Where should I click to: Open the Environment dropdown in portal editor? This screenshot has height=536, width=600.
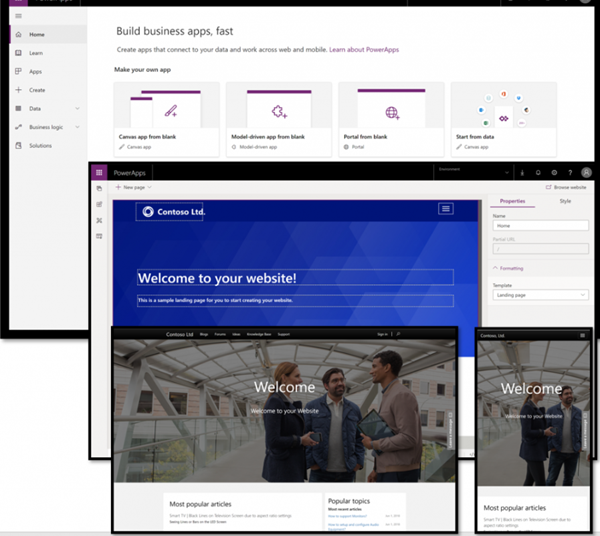click(473, 172)
